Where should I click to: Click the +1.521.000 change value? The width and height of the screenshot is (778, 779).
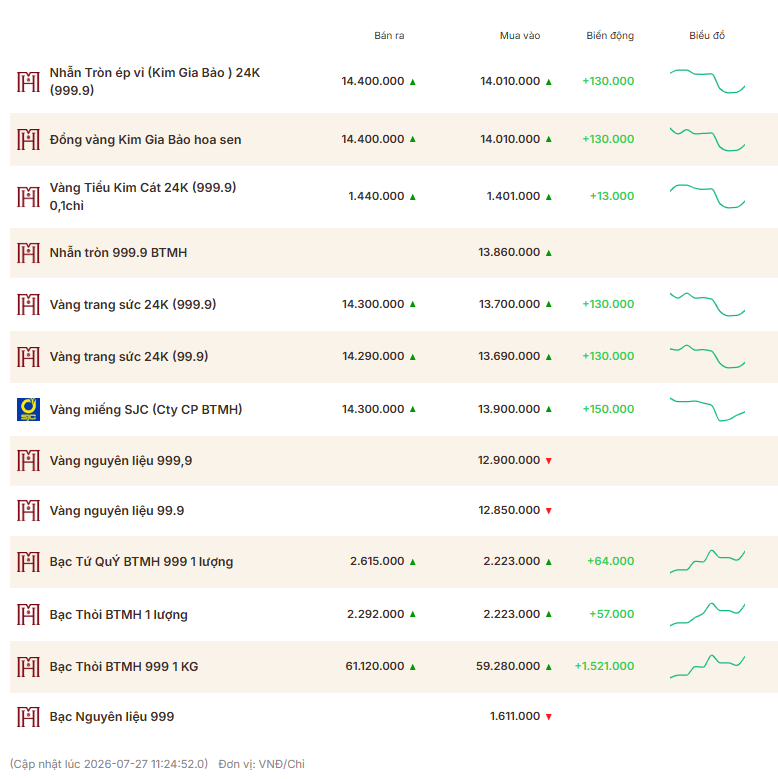(604, 666)
